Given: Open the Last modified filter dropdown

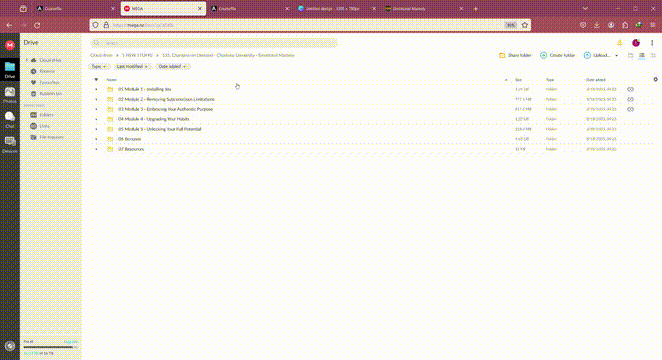Looking at the screenshot, I should tap(132, 67).
